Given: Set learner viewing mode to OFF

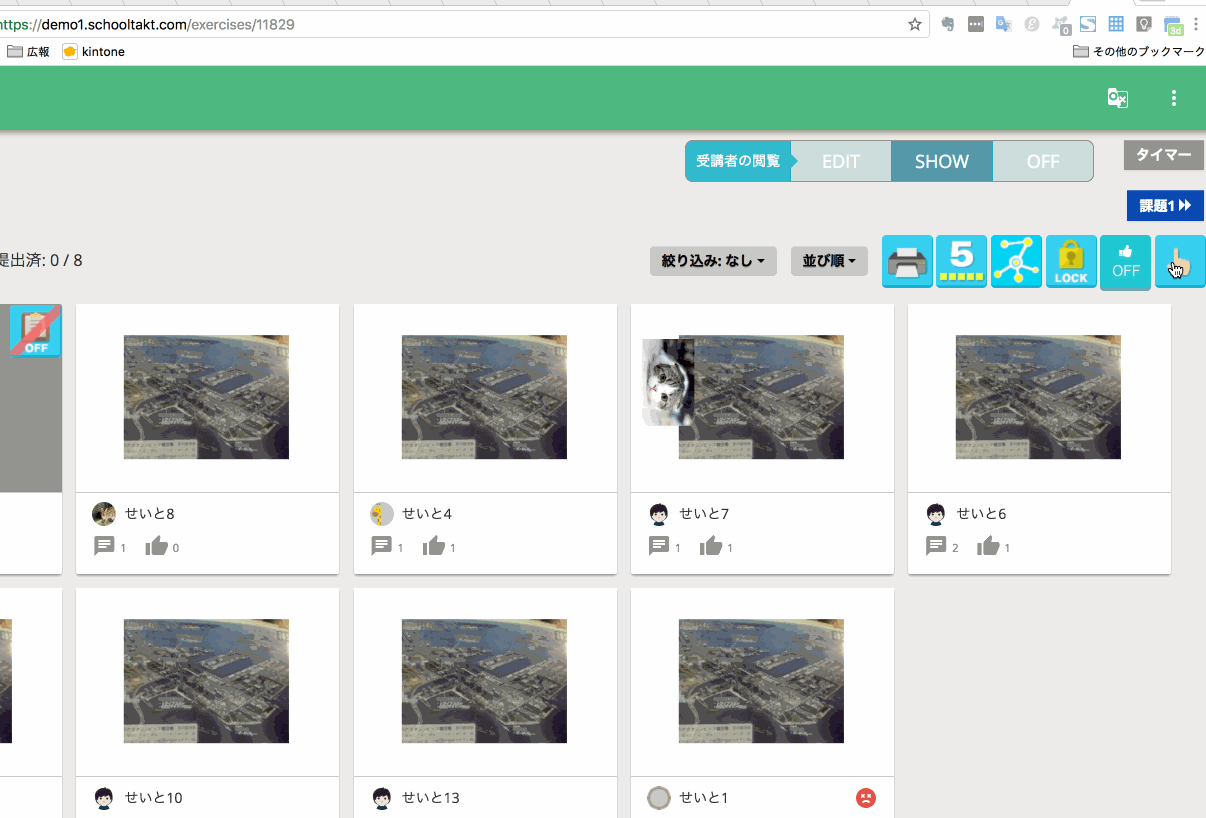Looking at the screenshot, I should tap(1043, 161).
